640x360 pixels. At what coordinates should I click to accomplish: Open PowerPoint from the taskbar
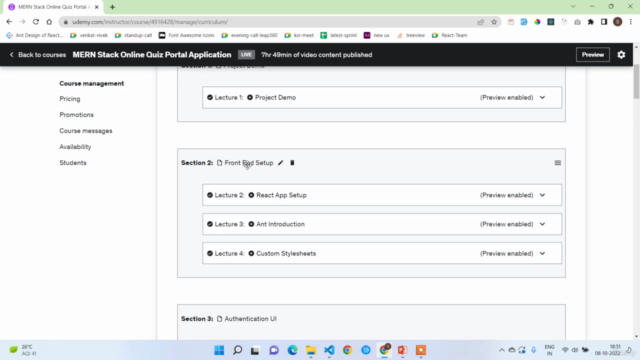[x=402, y=350]
